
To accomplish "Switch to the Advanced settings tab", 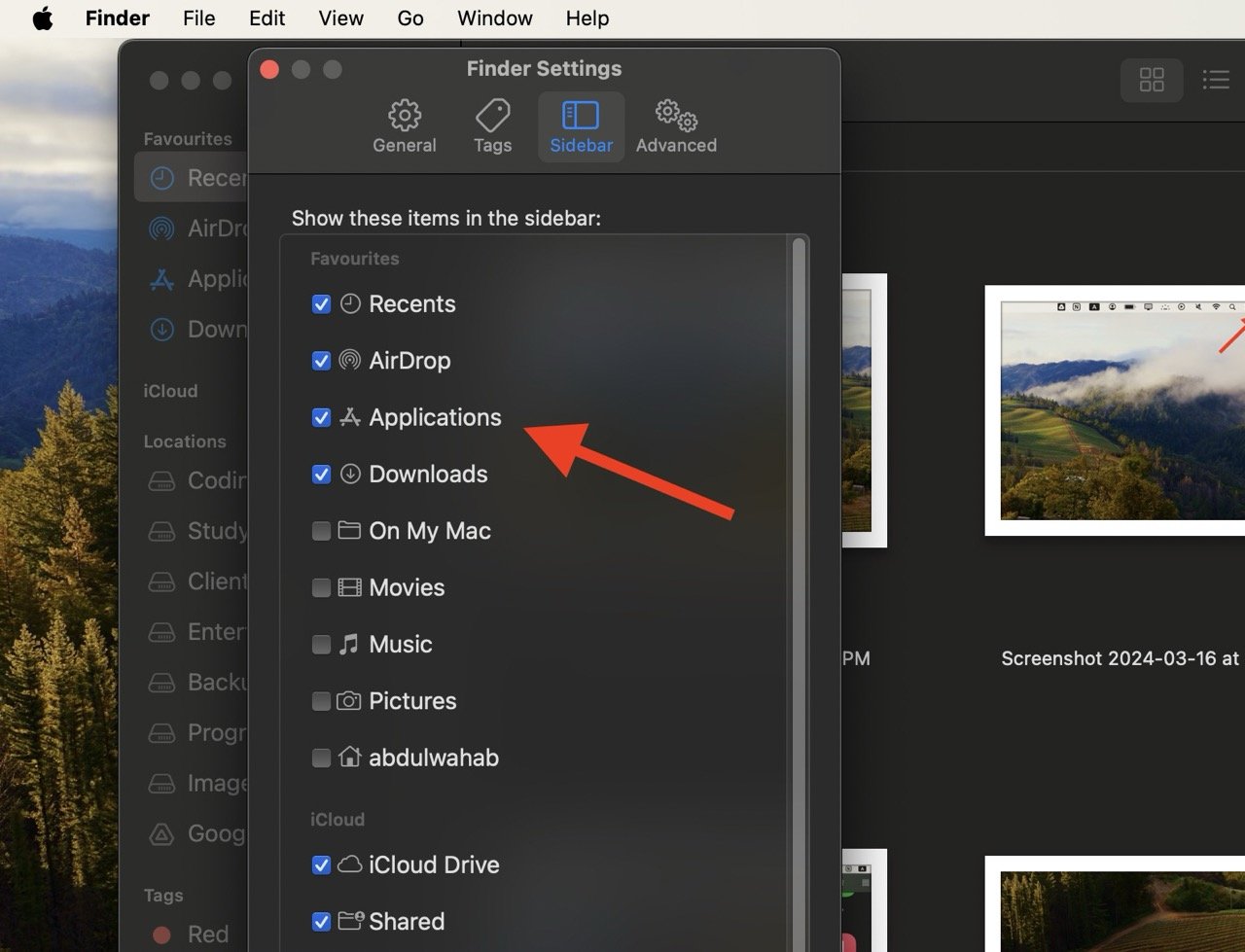I will 676,127.
